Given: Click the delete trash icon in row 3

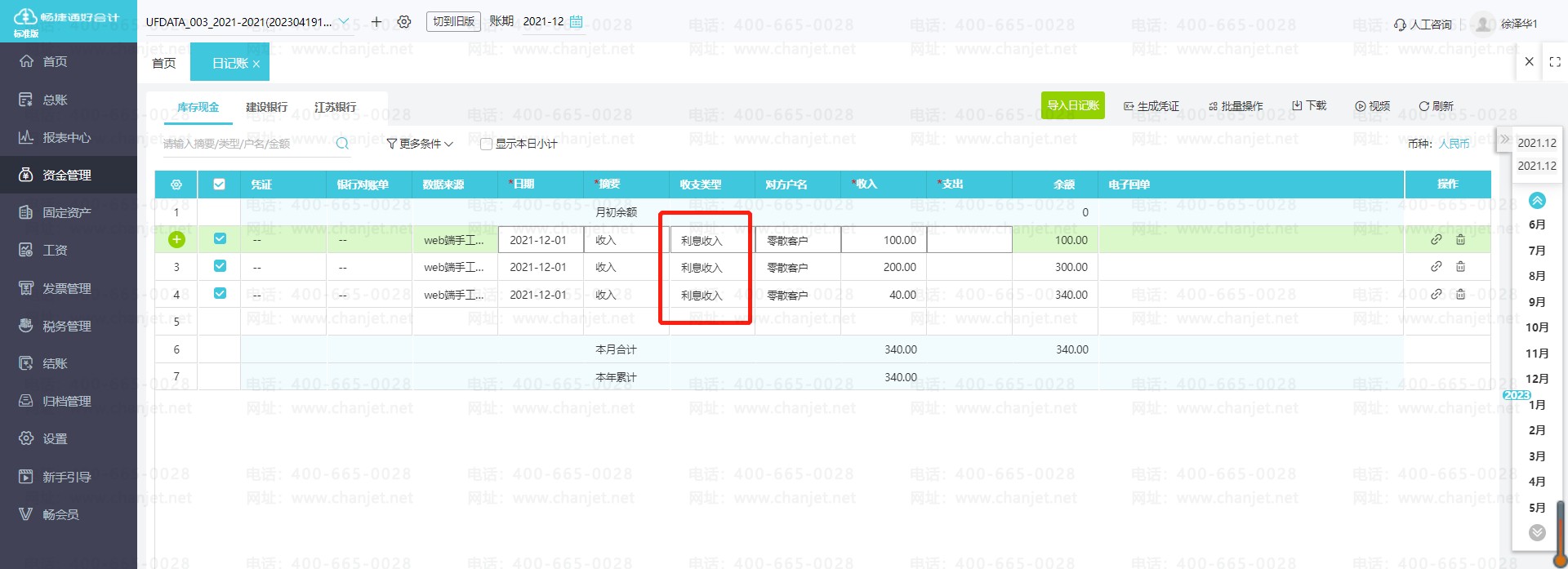Looking at the screenshot, I should [1460, 267].
